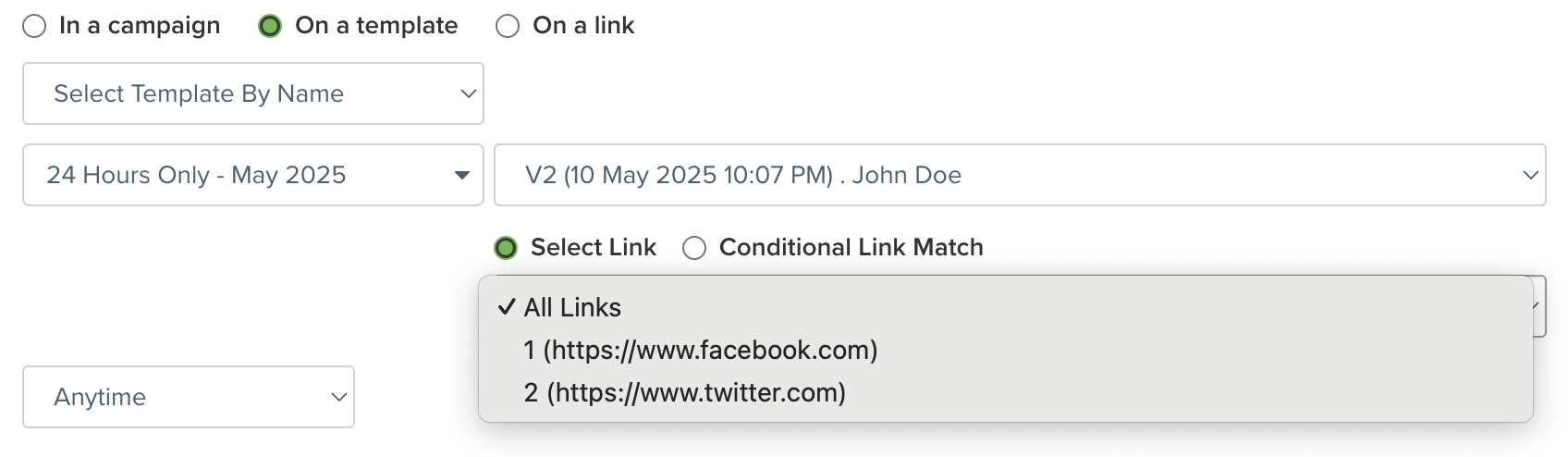Select the 'In a campaign' radio button
This screenshot has height=457, width=1568.
tap(34, 26)
